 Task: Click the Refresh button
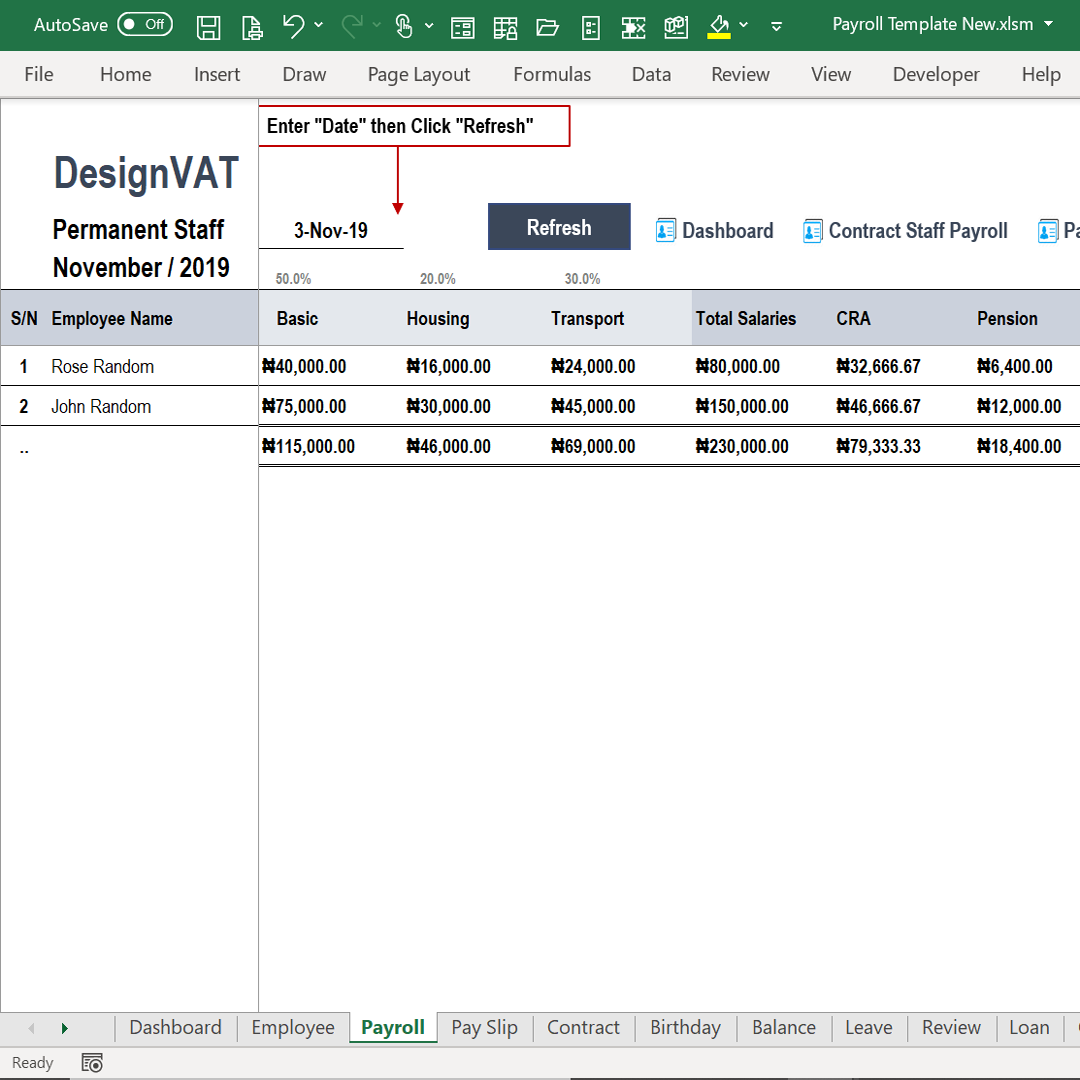pyautogui.click(x=559, y=226)
